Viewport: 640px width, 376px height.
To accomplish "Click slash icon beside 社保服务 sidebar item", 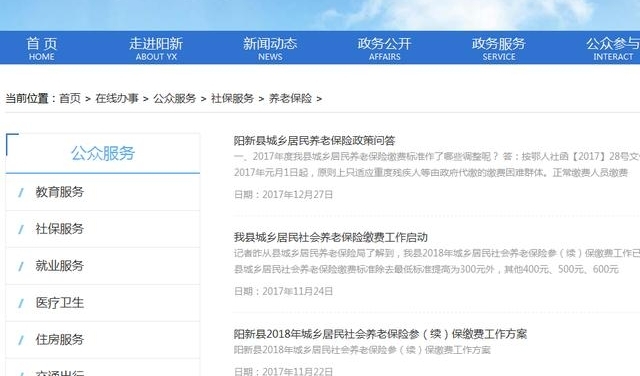I will pos(21,229).
